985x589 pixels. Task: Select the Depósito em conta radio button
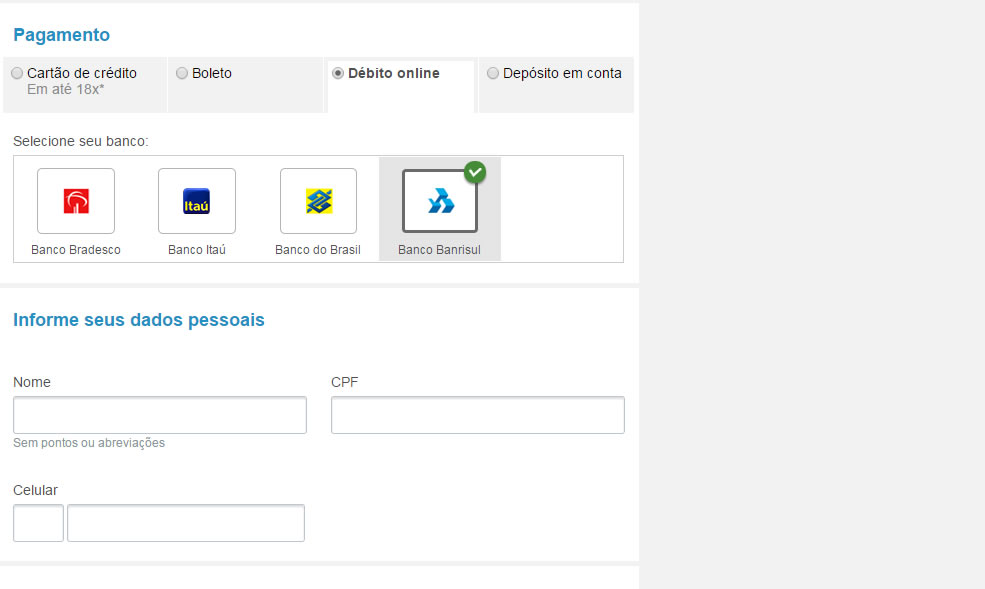pos(493,73)
